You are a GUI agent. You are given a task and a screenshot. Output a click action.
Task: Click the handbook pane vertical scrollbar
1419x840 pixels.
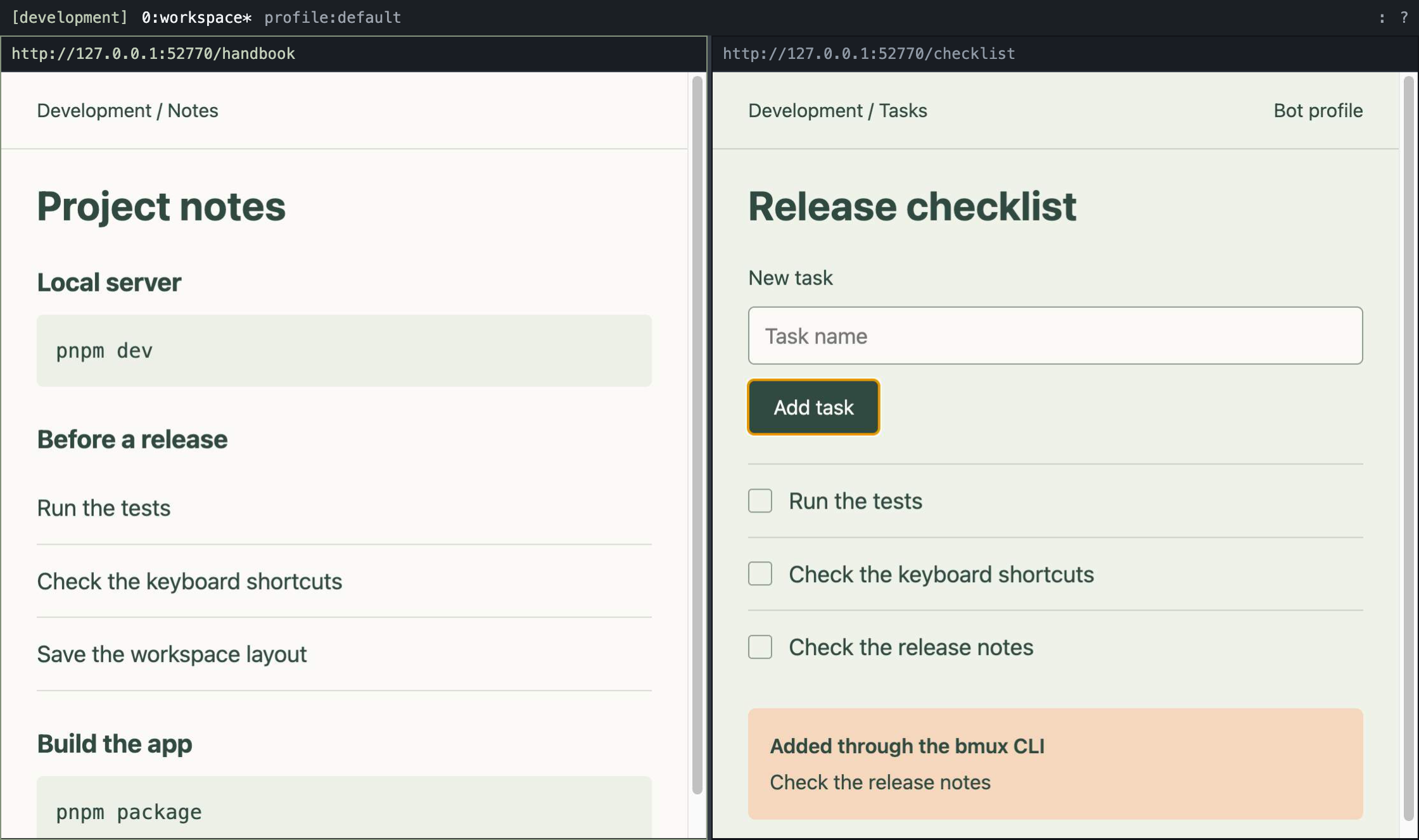click(697, 435)
